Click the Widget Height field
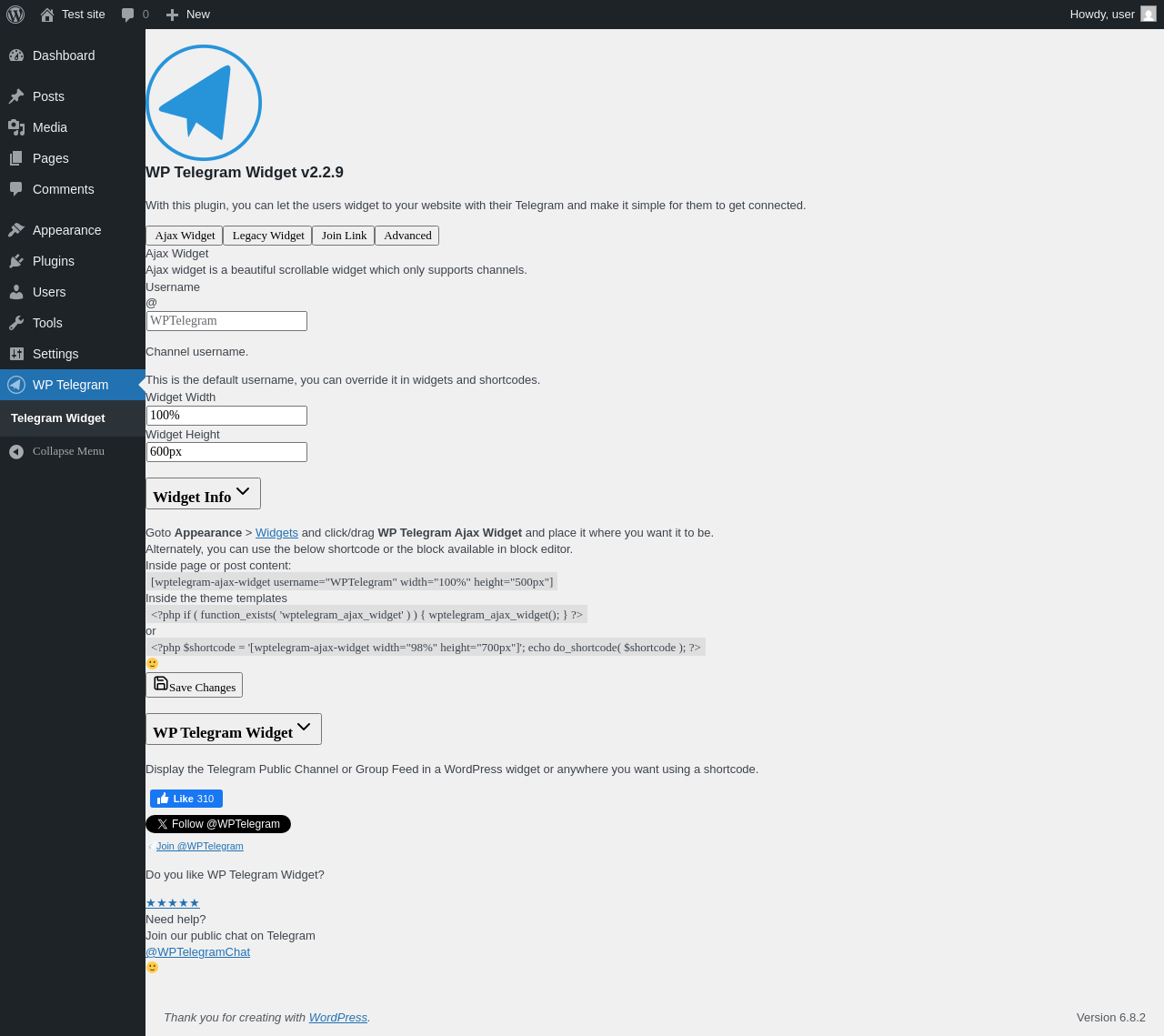The width and height of the screenshot is (1164, 1036). point(226,452)
